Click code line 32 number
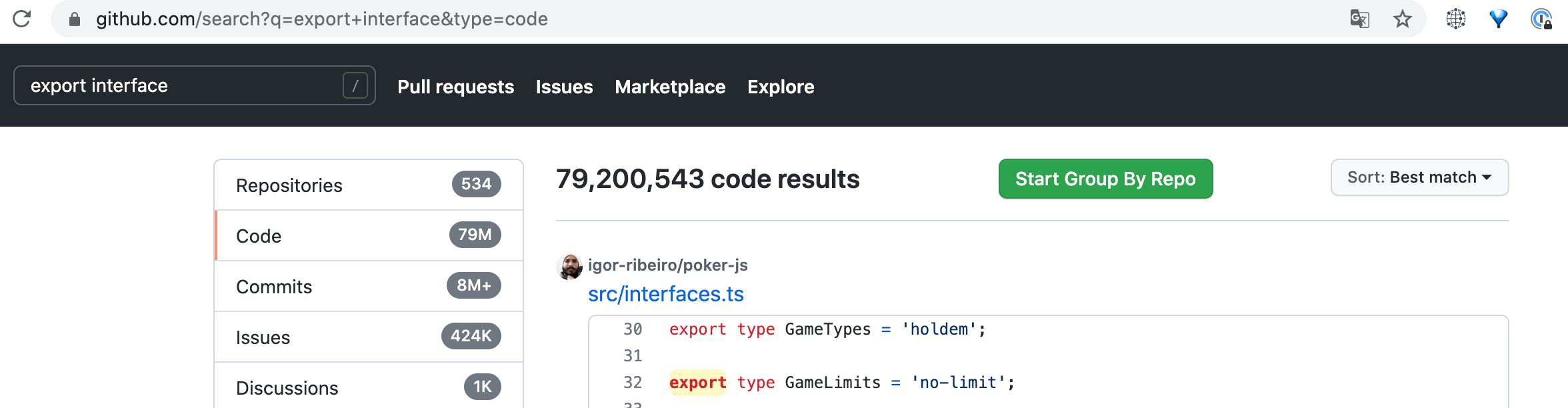This screenshot has height=408, width=1568. pos(633,383)
